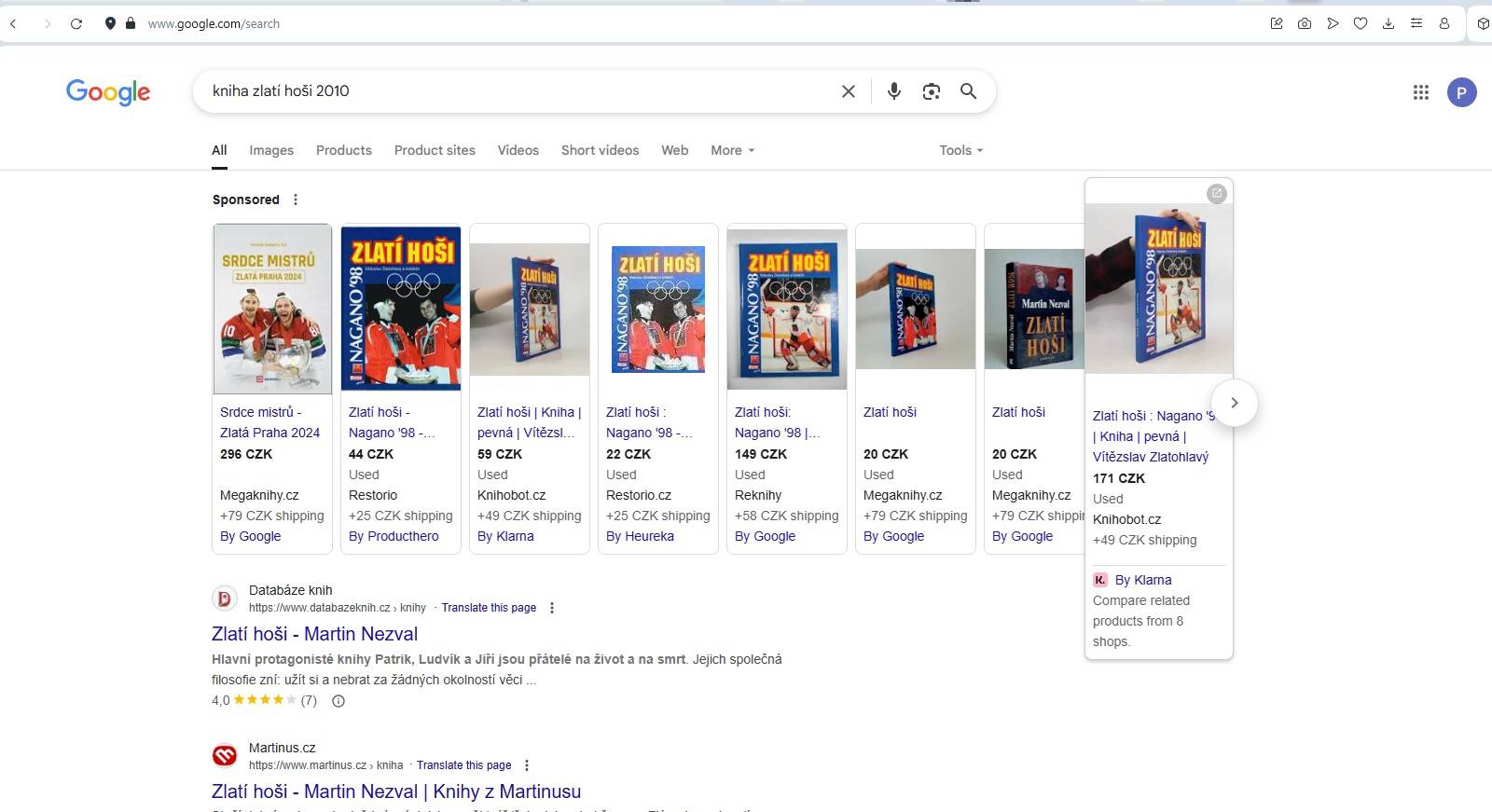Viewport: 1492px width, 812px height.
Task: Open the 59 CZK Knihobot.cz product title
Action: (x=529, y=422)
